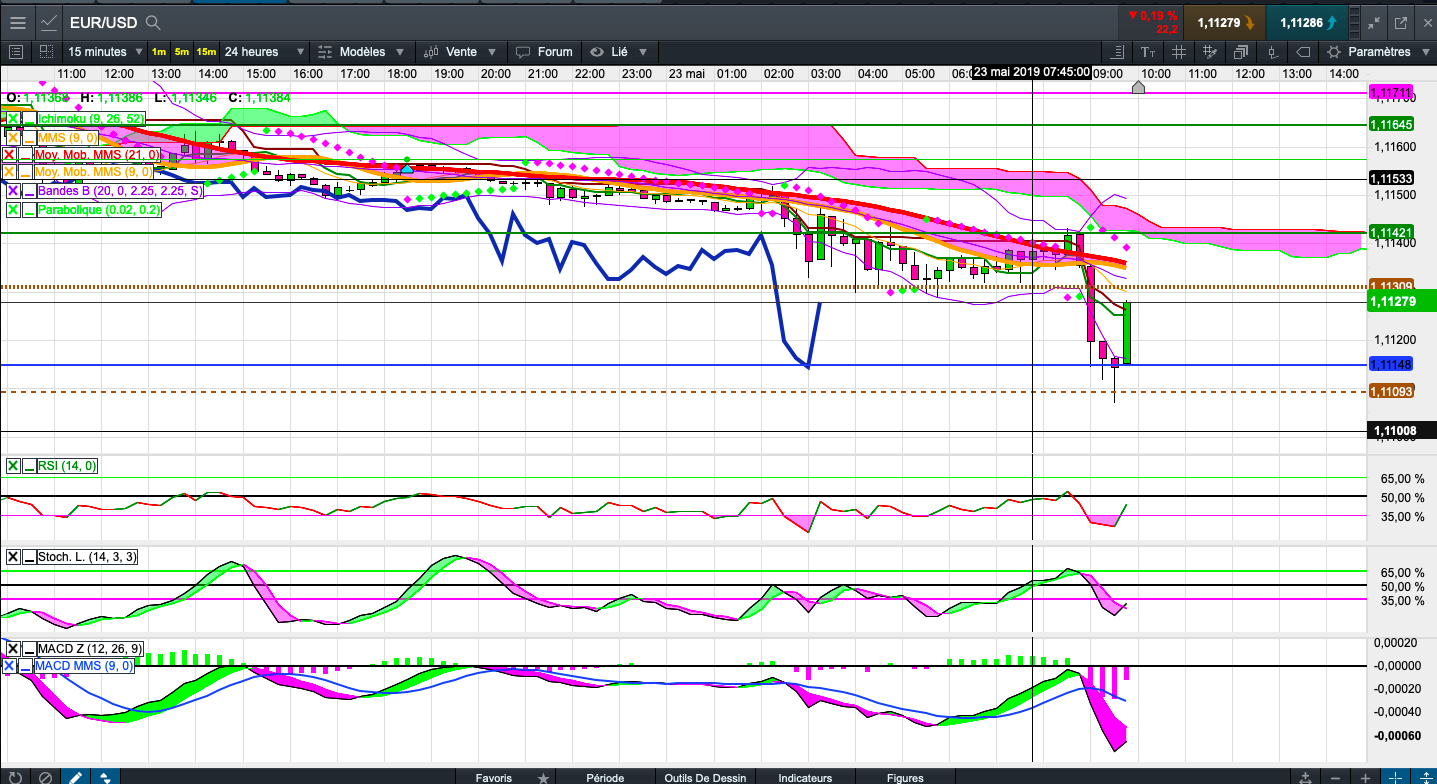Search instrument with magnifier icon
This screenshot has height=784, width=1437.
(152, 22)
